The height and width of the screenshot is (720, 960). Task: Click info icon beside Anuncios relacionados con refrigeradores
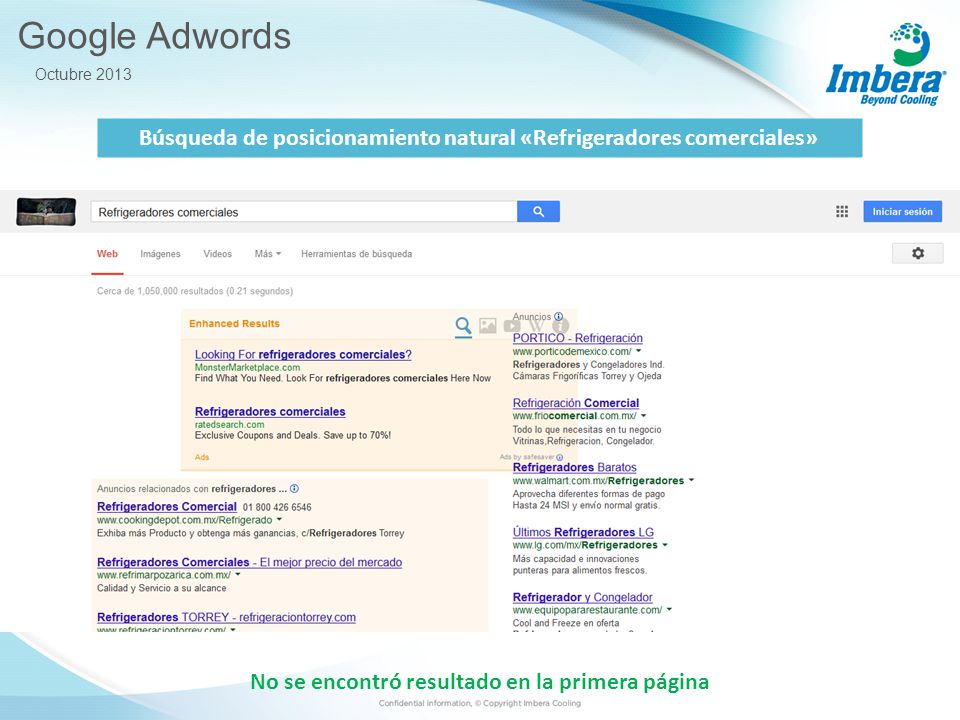(x=294, y=489)
